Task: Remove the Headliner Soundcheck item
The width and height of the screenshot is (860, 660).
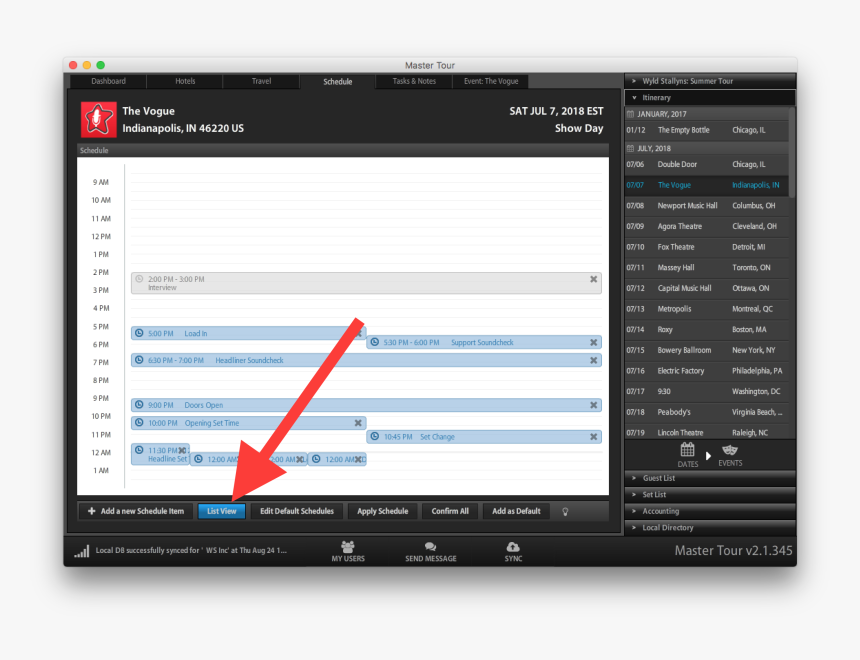Action: click(x=593, y=360)
